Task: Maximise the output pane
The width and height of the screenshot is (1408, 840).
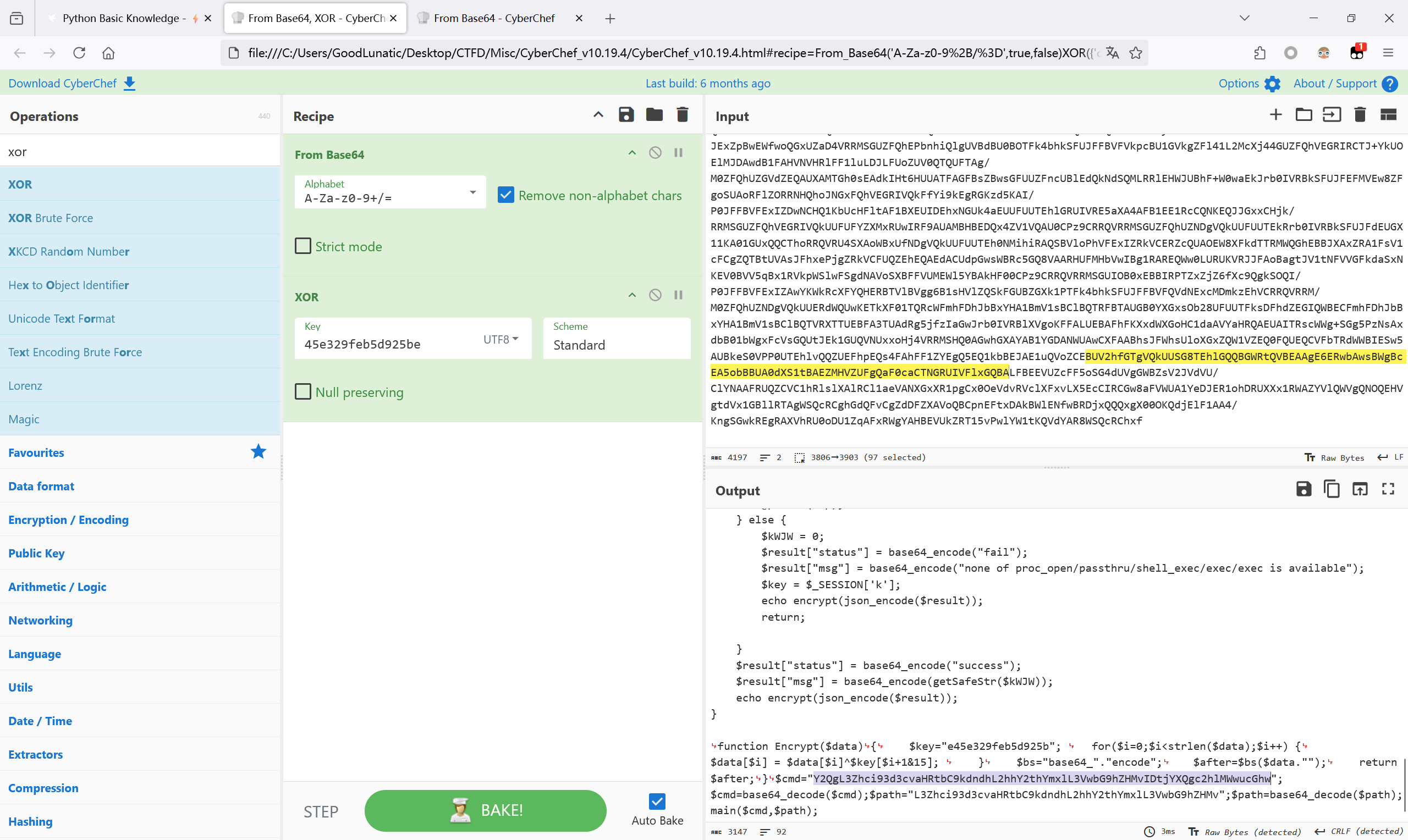Action: click(1388, 489)
